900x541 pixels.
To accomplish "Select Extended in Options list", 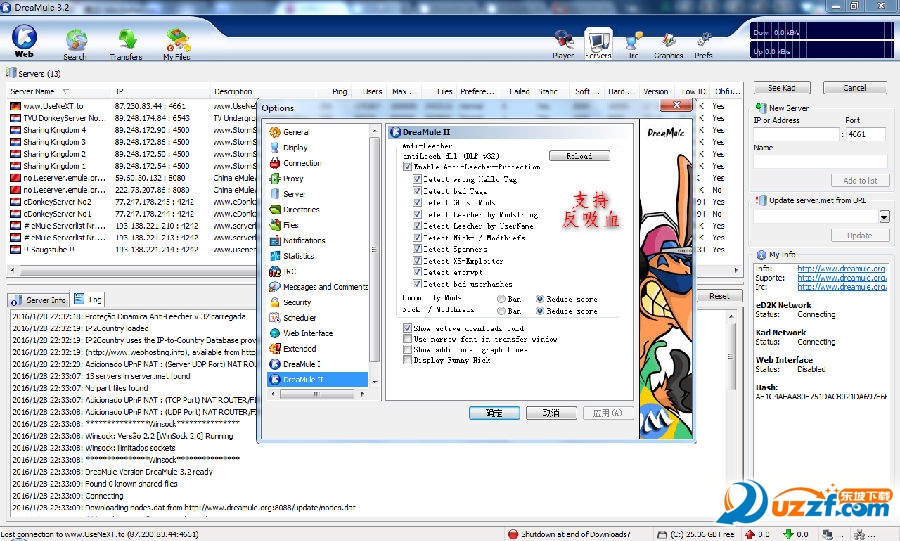I will pos(293,349).
